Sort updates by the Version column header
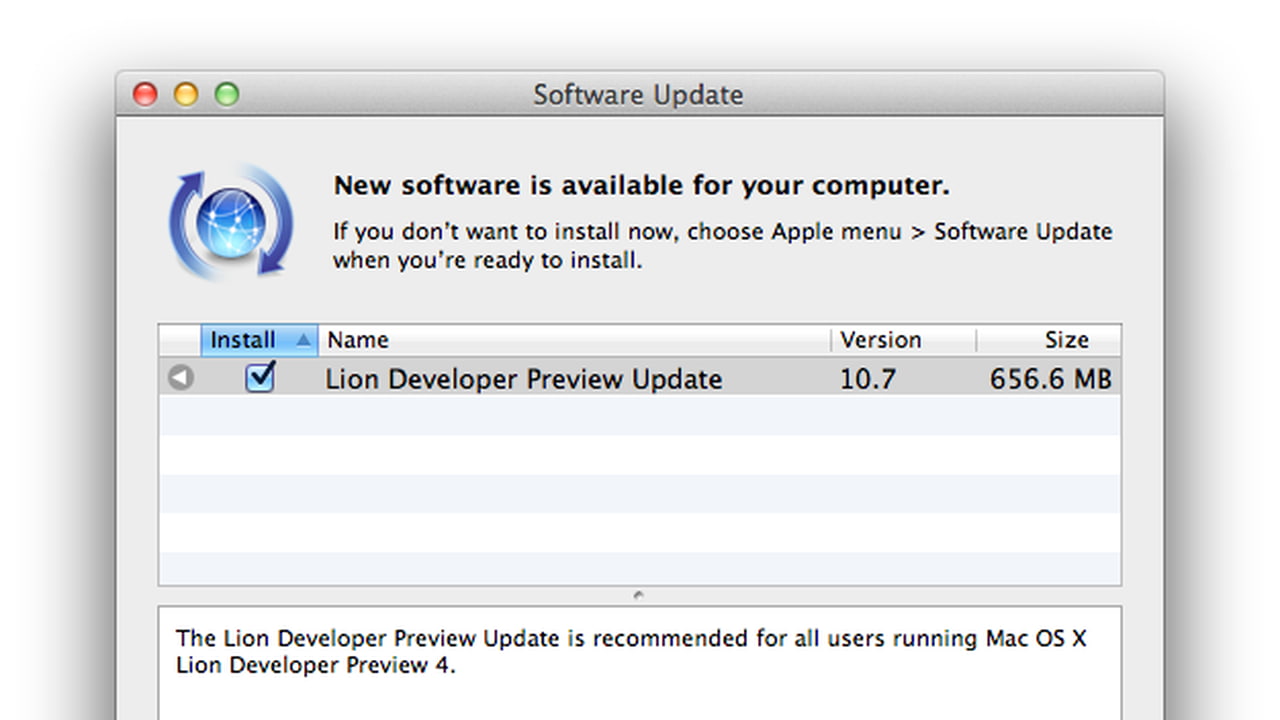 pos(903,340)
